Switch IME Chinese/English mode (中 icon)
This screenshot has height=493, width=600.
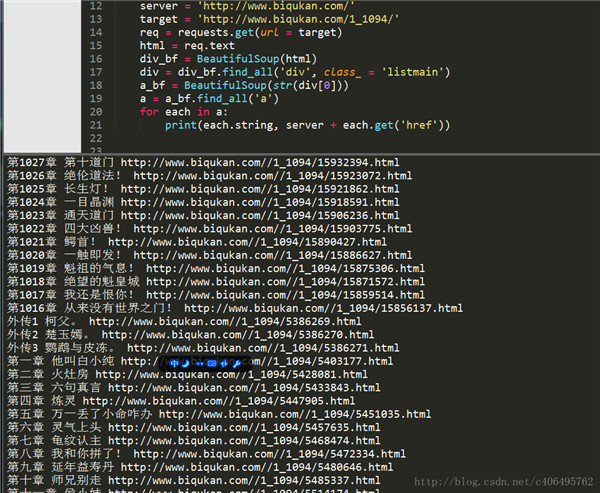[174, 363]
